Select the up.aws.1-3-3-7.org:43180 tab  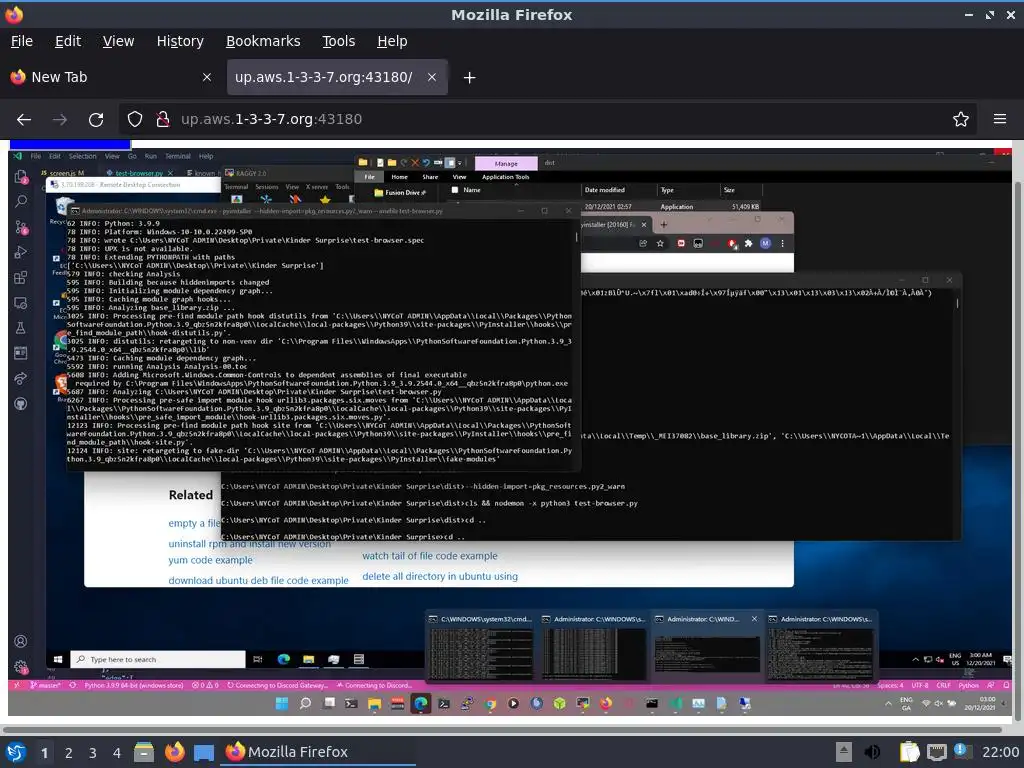point(323,77)
